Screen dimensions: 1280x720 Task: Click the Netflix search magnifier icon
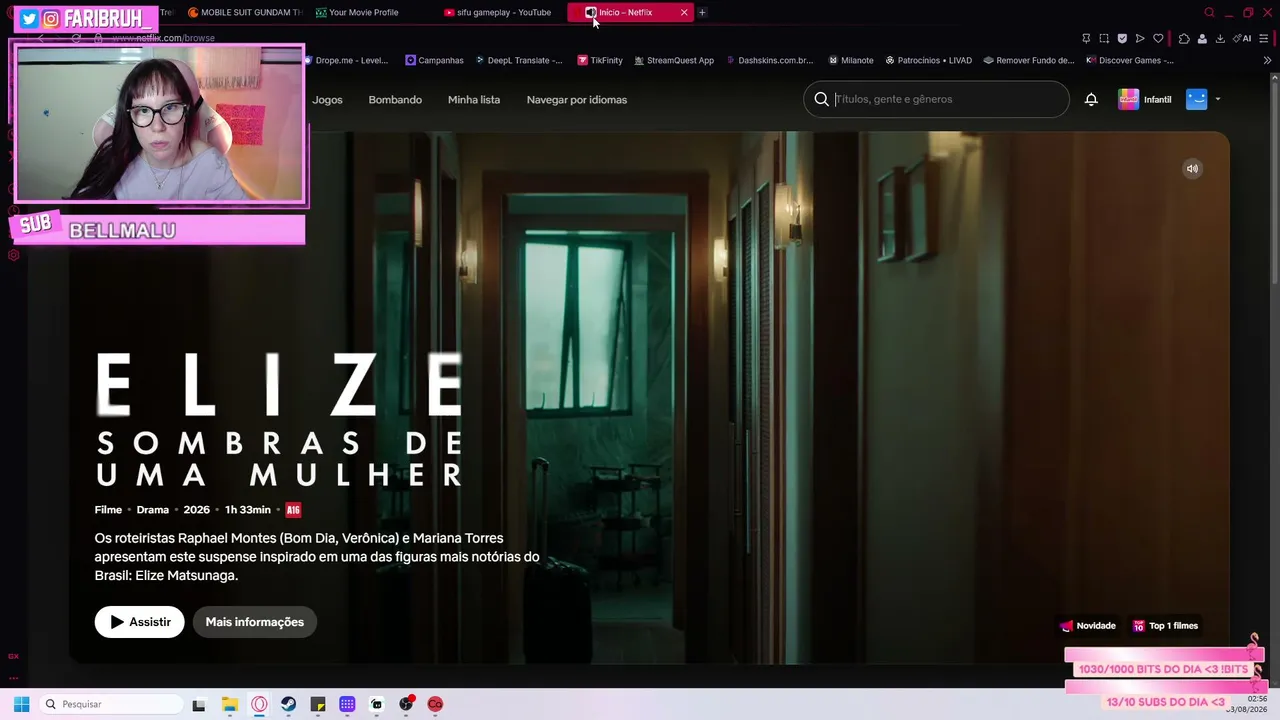click(822, 99)
